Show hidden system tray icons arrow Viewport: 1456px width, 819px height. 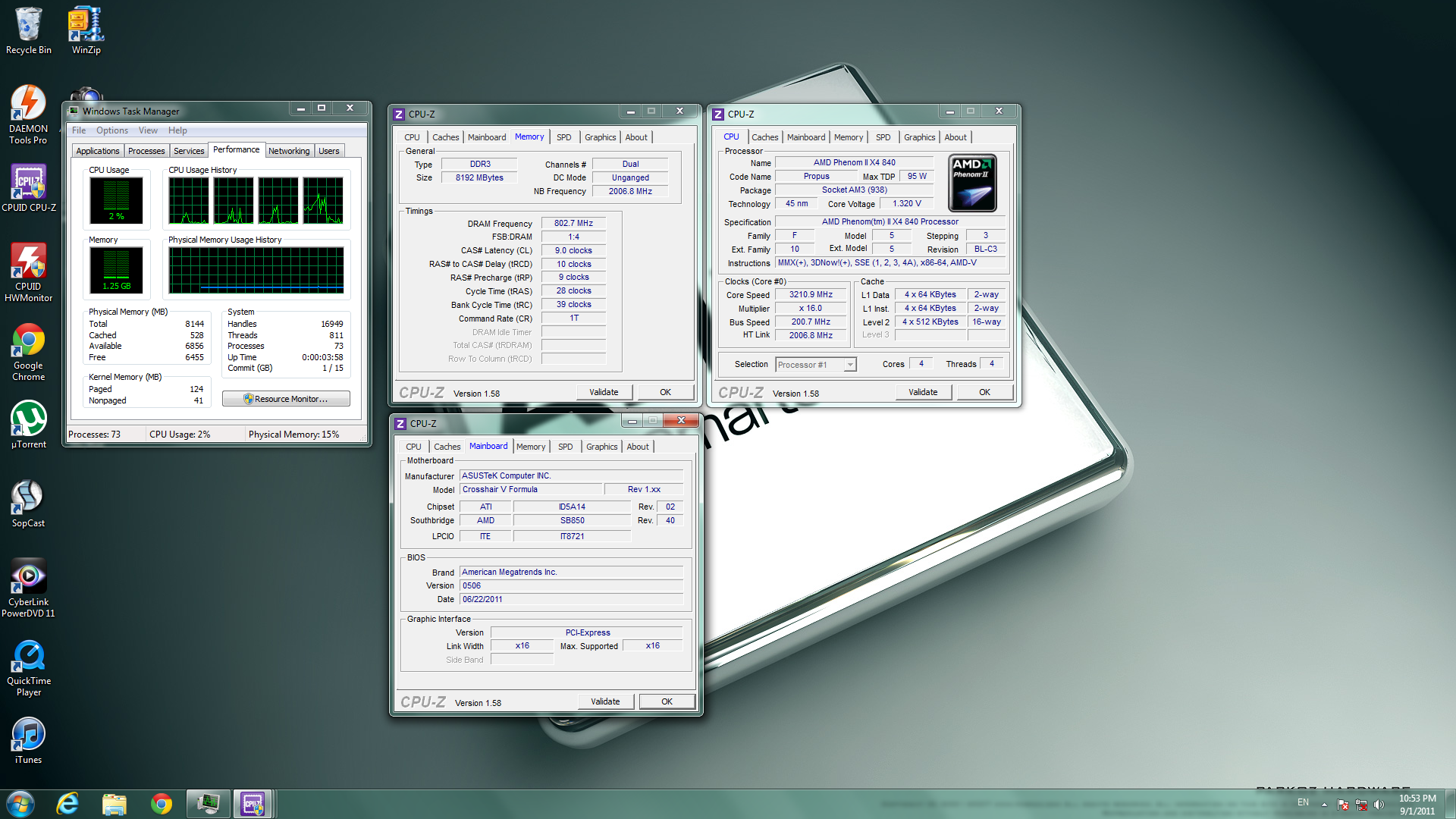point(1324,805)
